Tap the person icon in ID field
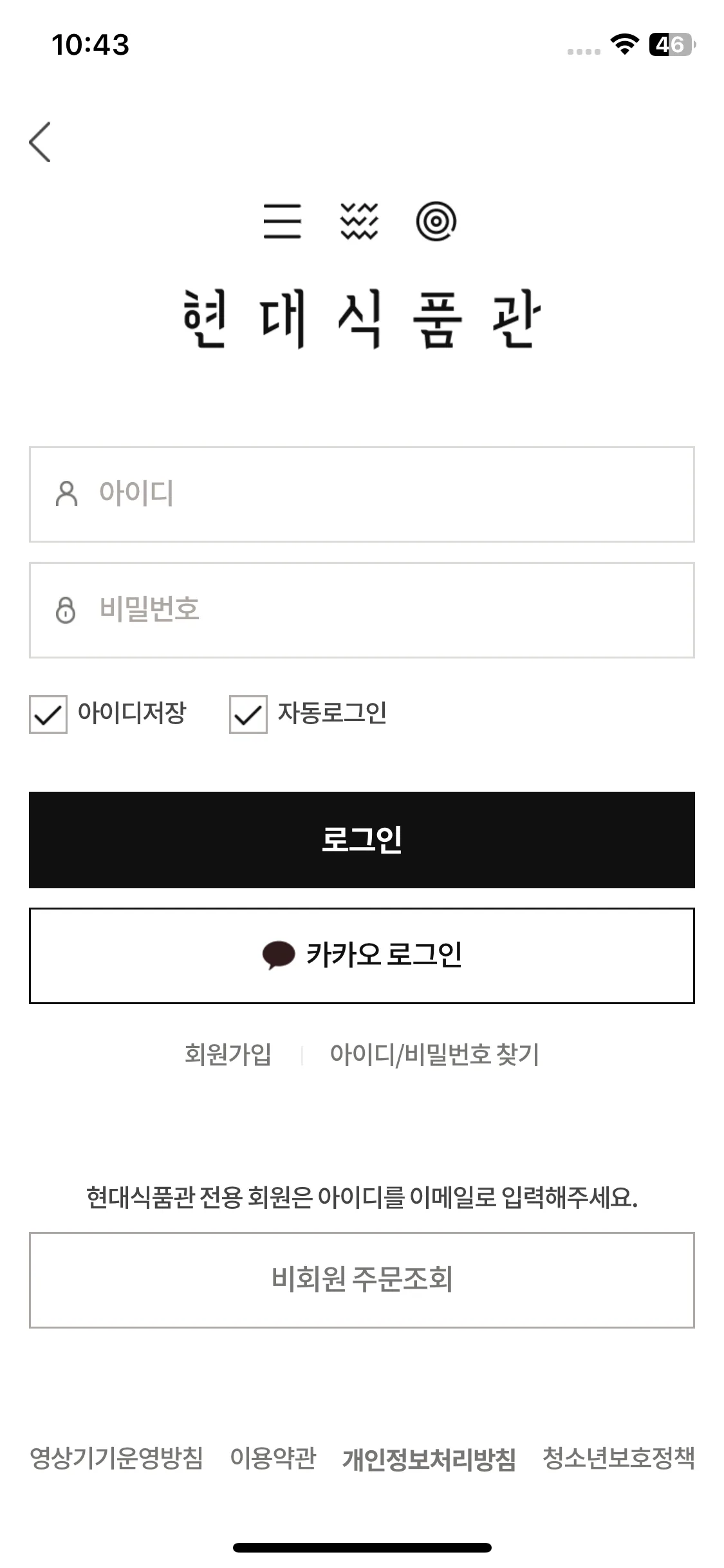The image size is (724, 1568). 66,494
